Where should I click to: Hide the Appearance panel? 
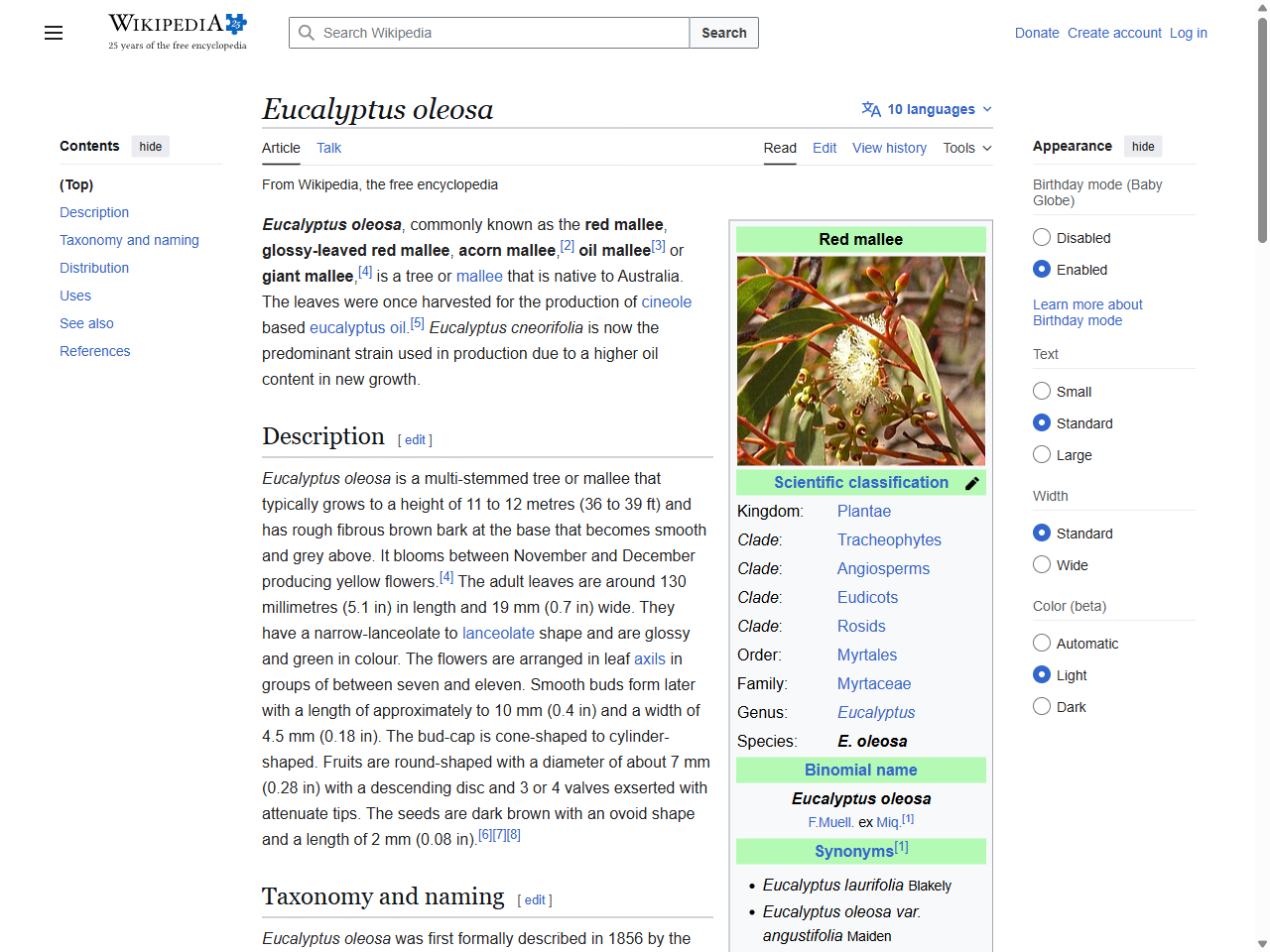(1143, 146)
